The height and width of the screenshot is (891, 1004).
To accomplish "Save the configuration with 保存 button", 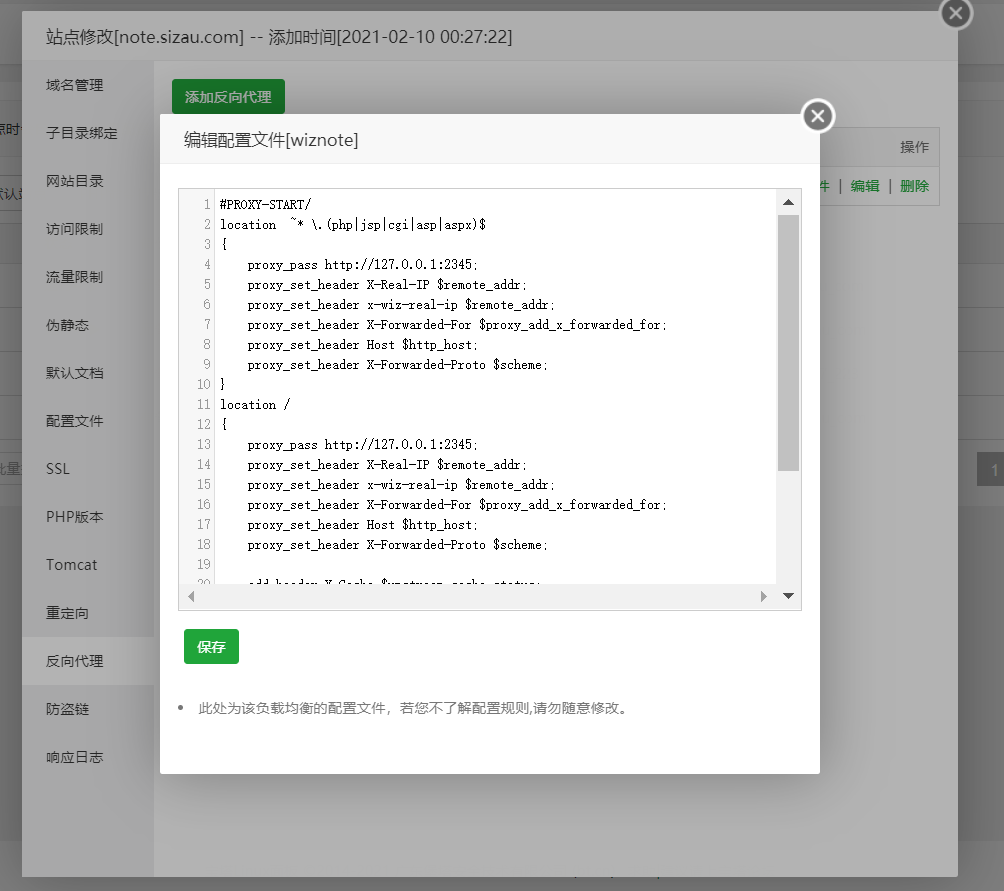I will pos(211,646).
